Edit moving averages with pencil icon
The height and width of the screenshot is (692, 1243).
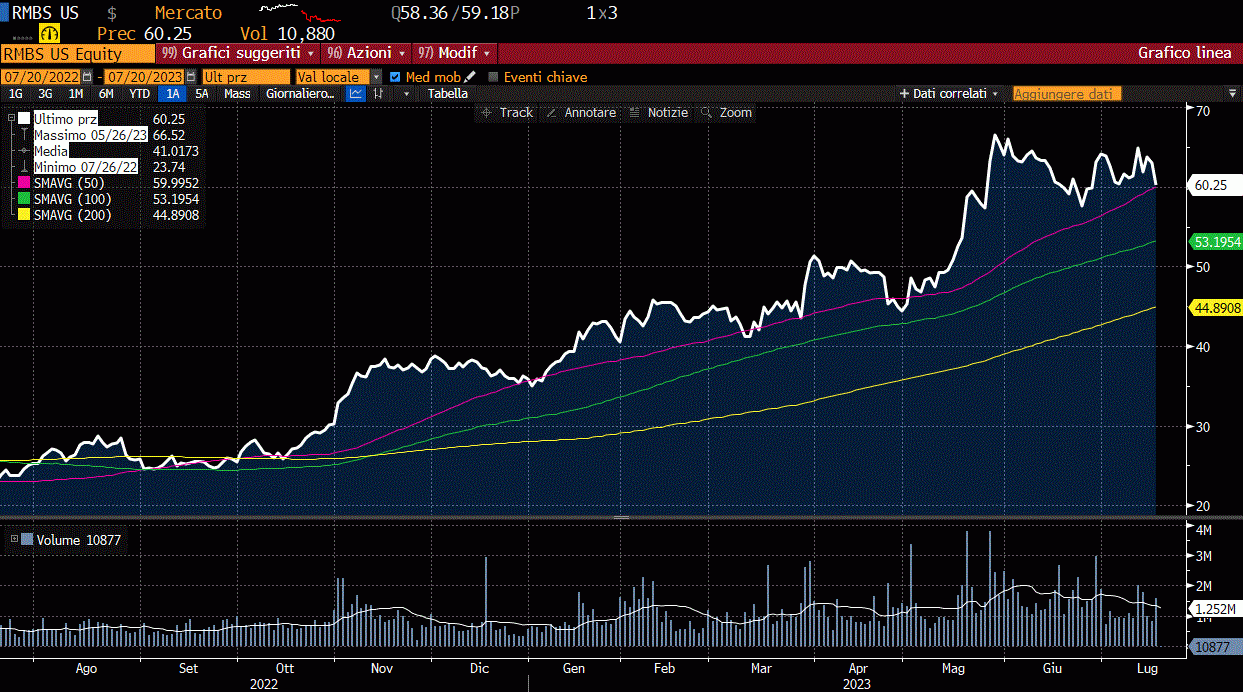[469, 77]
